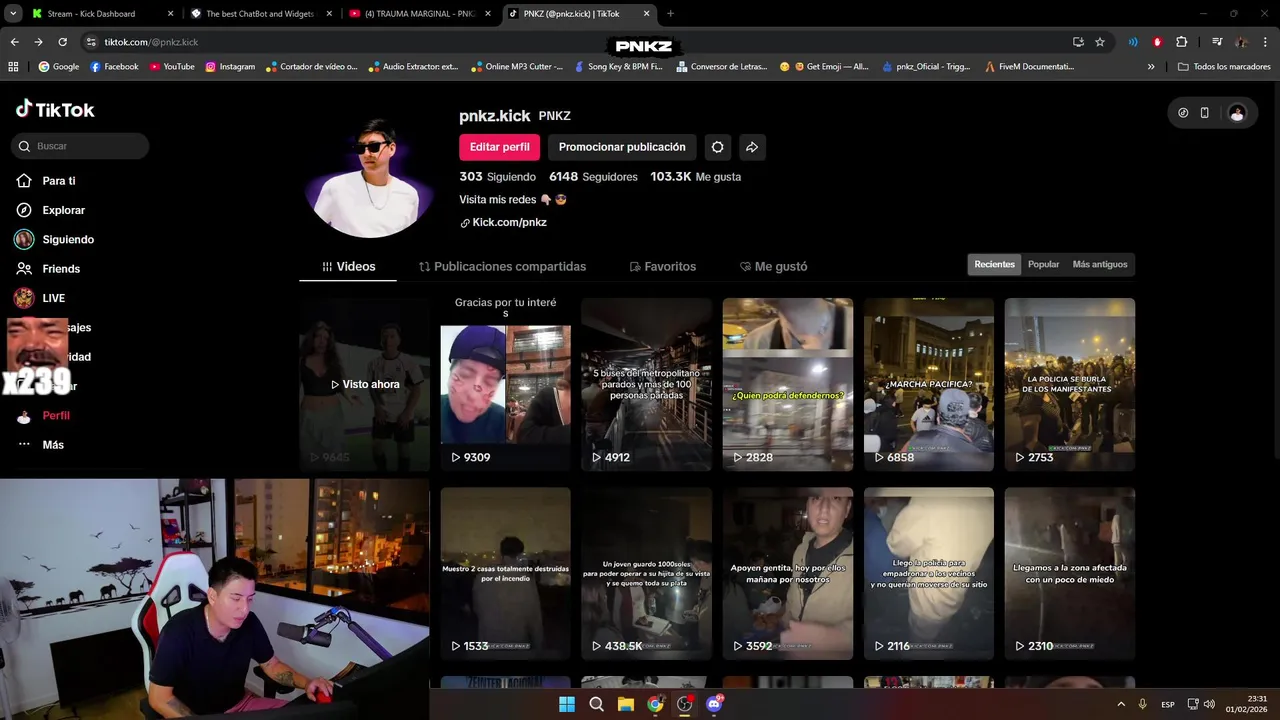Open the tab search dropdown

(x=13, y=14)
